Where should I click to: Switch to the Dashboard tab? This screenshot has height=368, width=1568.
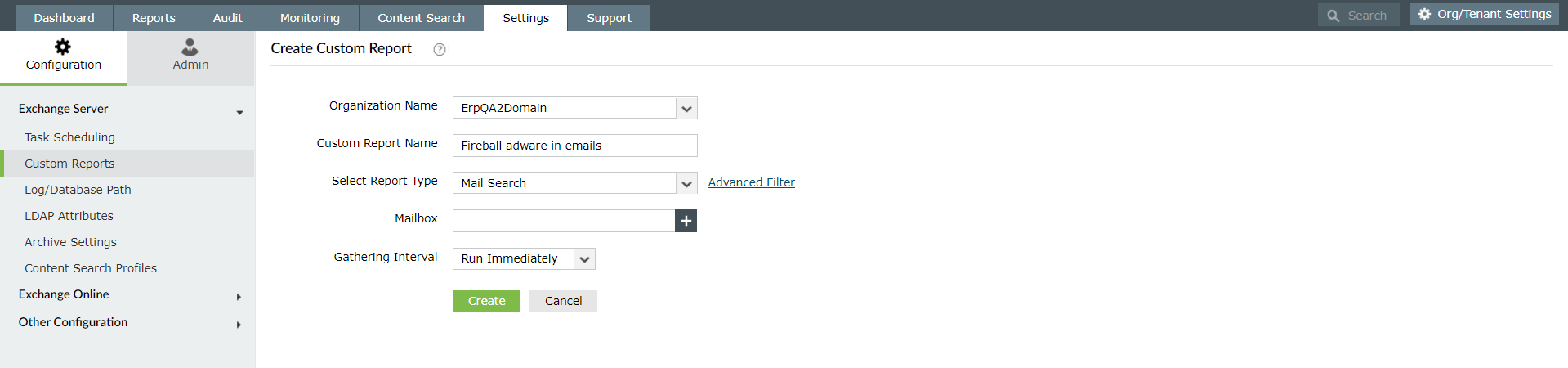64,18
